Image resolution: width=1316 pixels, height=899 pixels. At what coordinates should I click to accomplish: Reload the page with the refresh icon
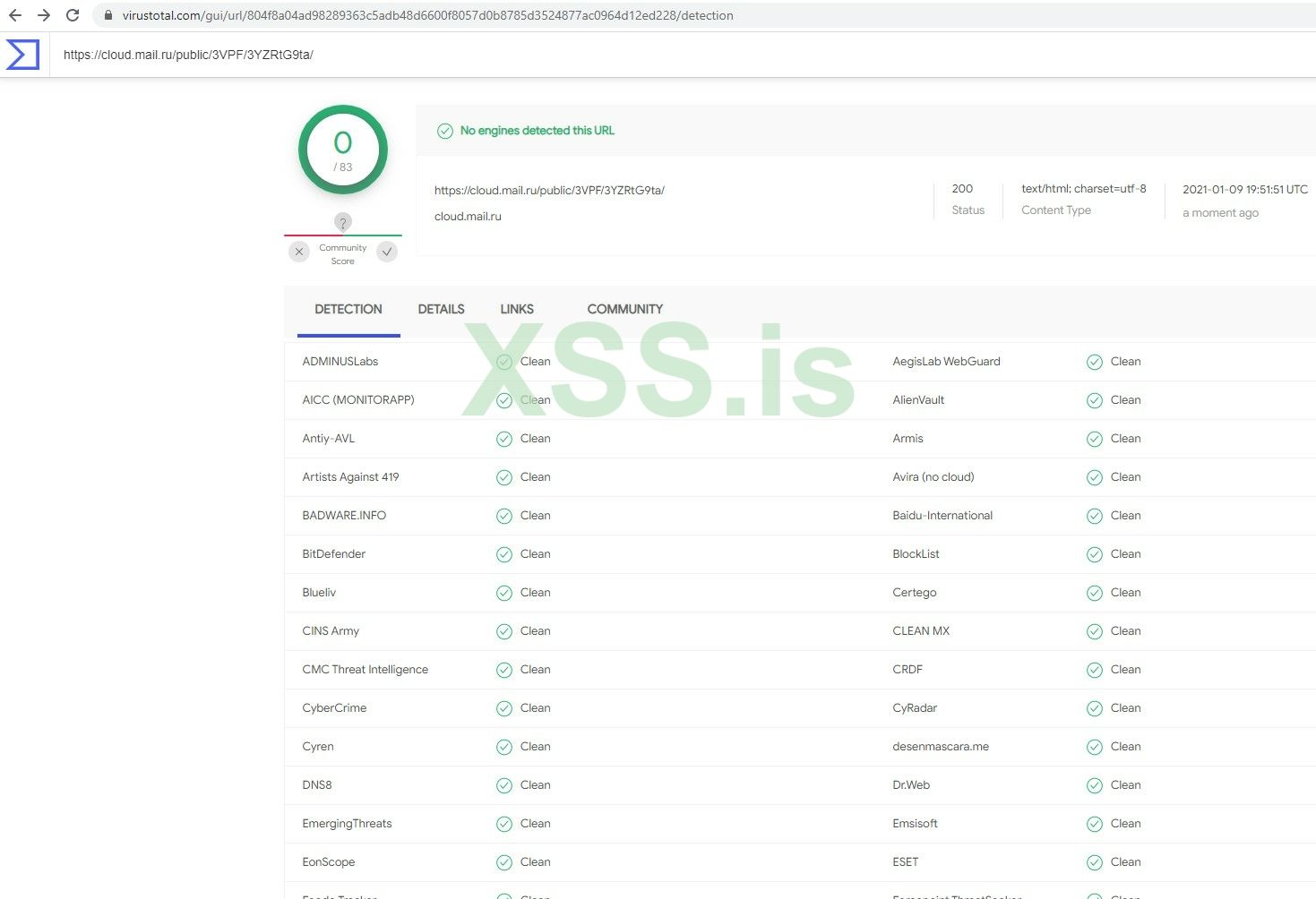[73, 15]
